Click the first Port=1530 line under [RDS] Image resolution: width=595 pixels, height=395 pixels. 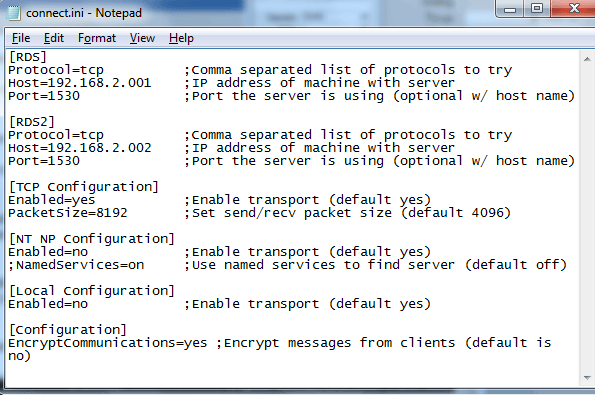(x=44, y=96)
